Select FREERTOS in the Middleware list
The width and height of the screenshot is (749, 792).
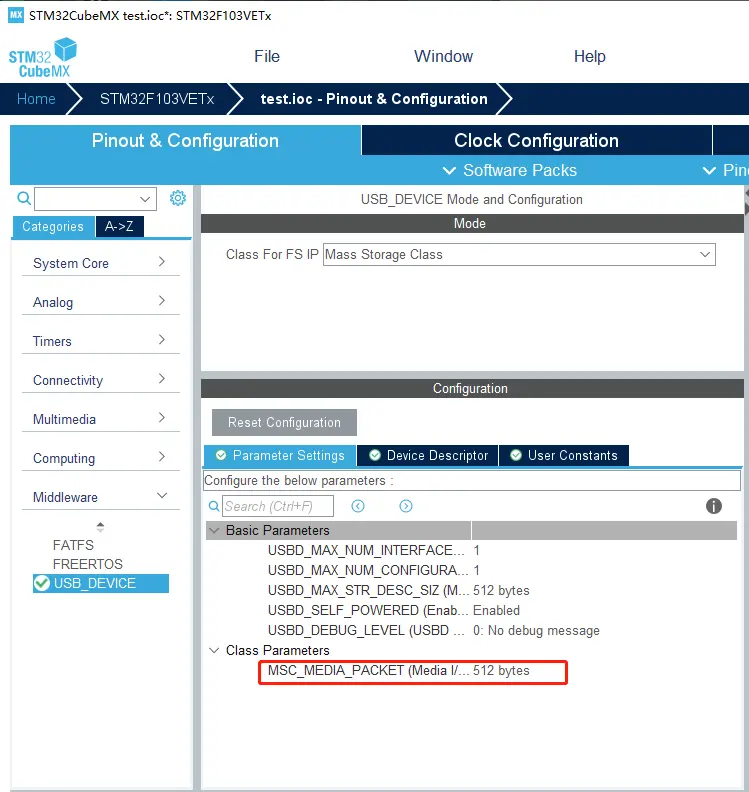click(x=88, y=564)
